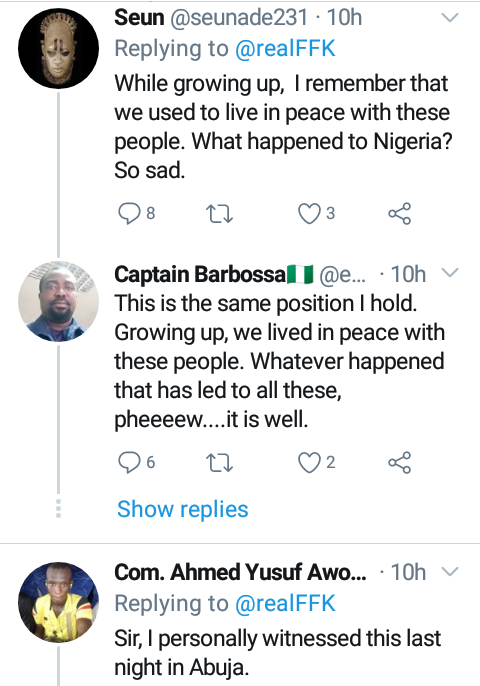Share Seun's tweet using share icon
The height and width of the screenshot is (686, 480).
pos(400,214)
